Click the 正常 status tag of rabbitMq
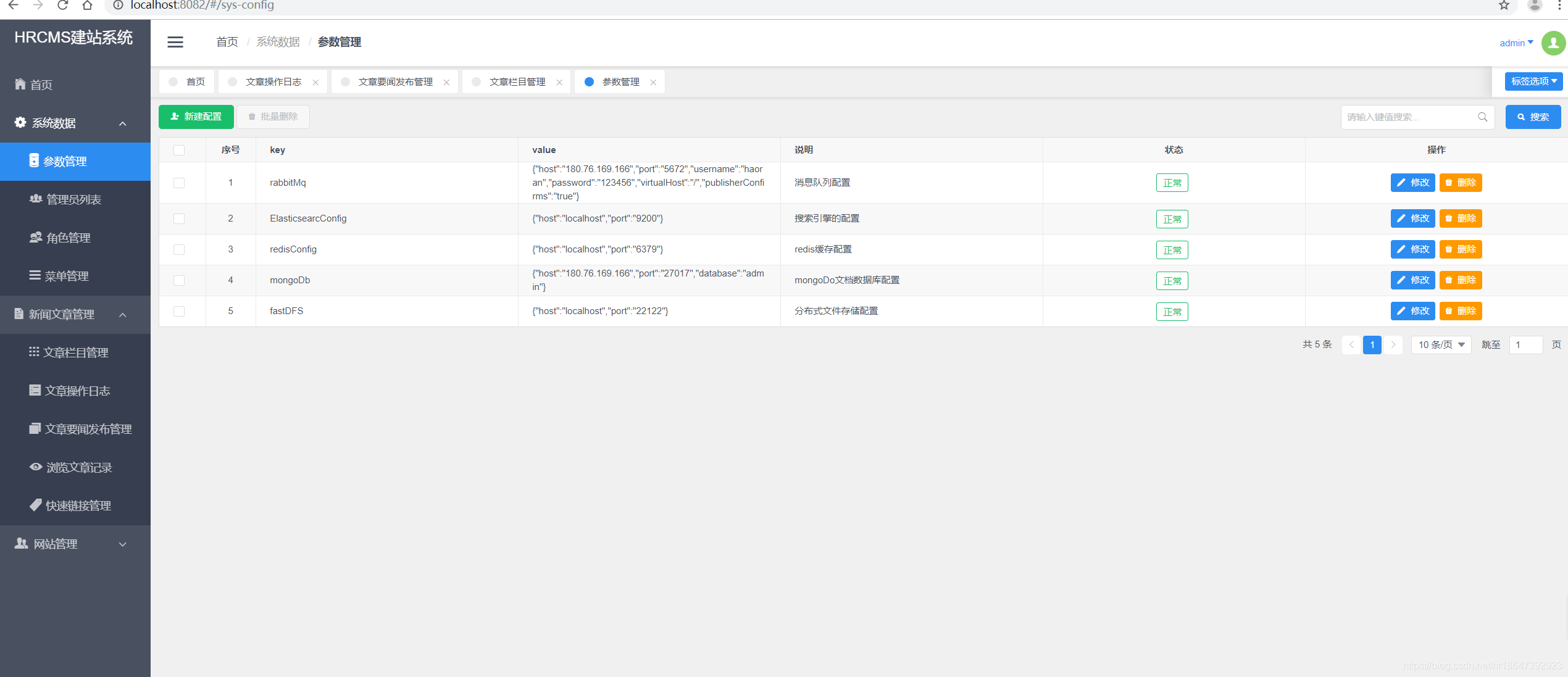This screenshot has height=677, width=1568. click(1172, 183)
